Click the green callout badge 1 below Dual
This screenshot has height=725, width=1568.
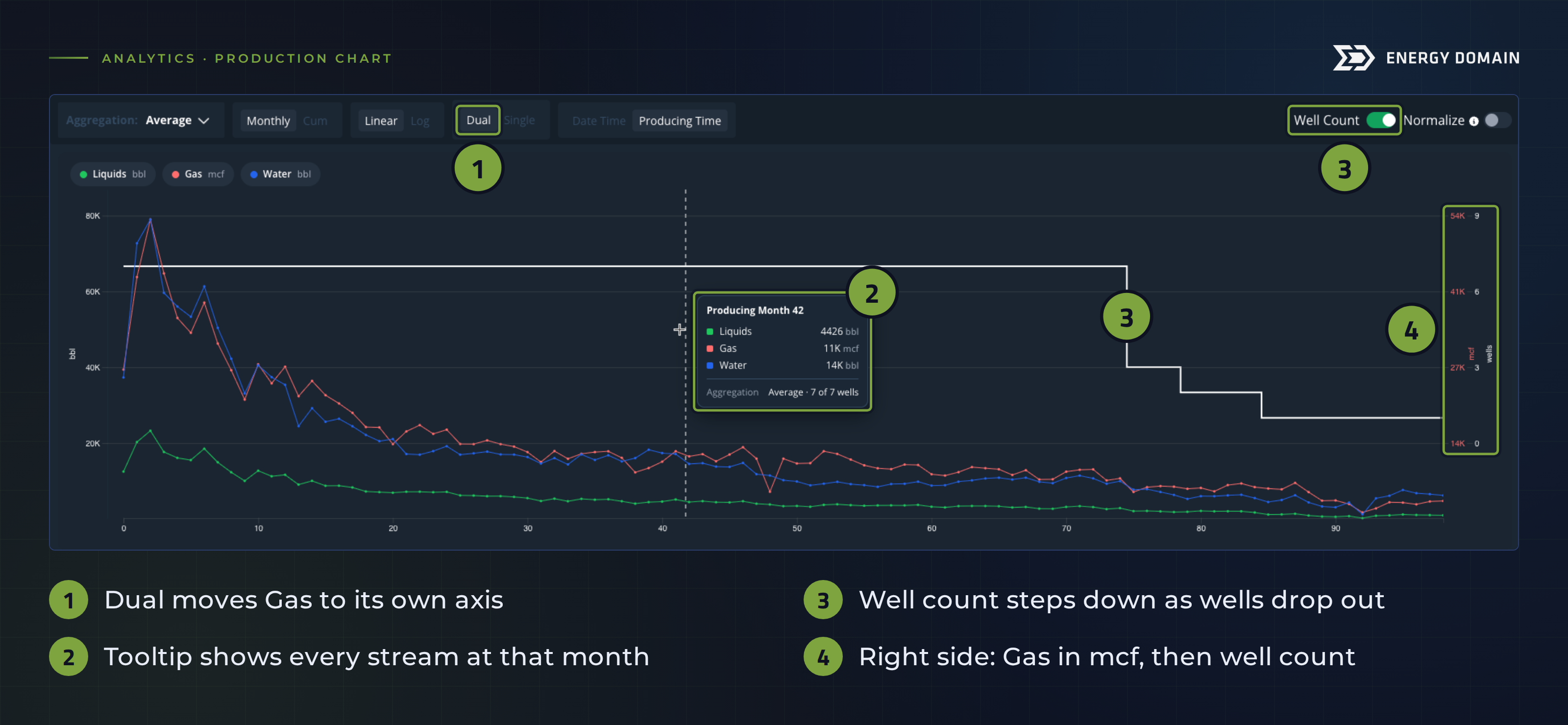click(x=478, y=169)
